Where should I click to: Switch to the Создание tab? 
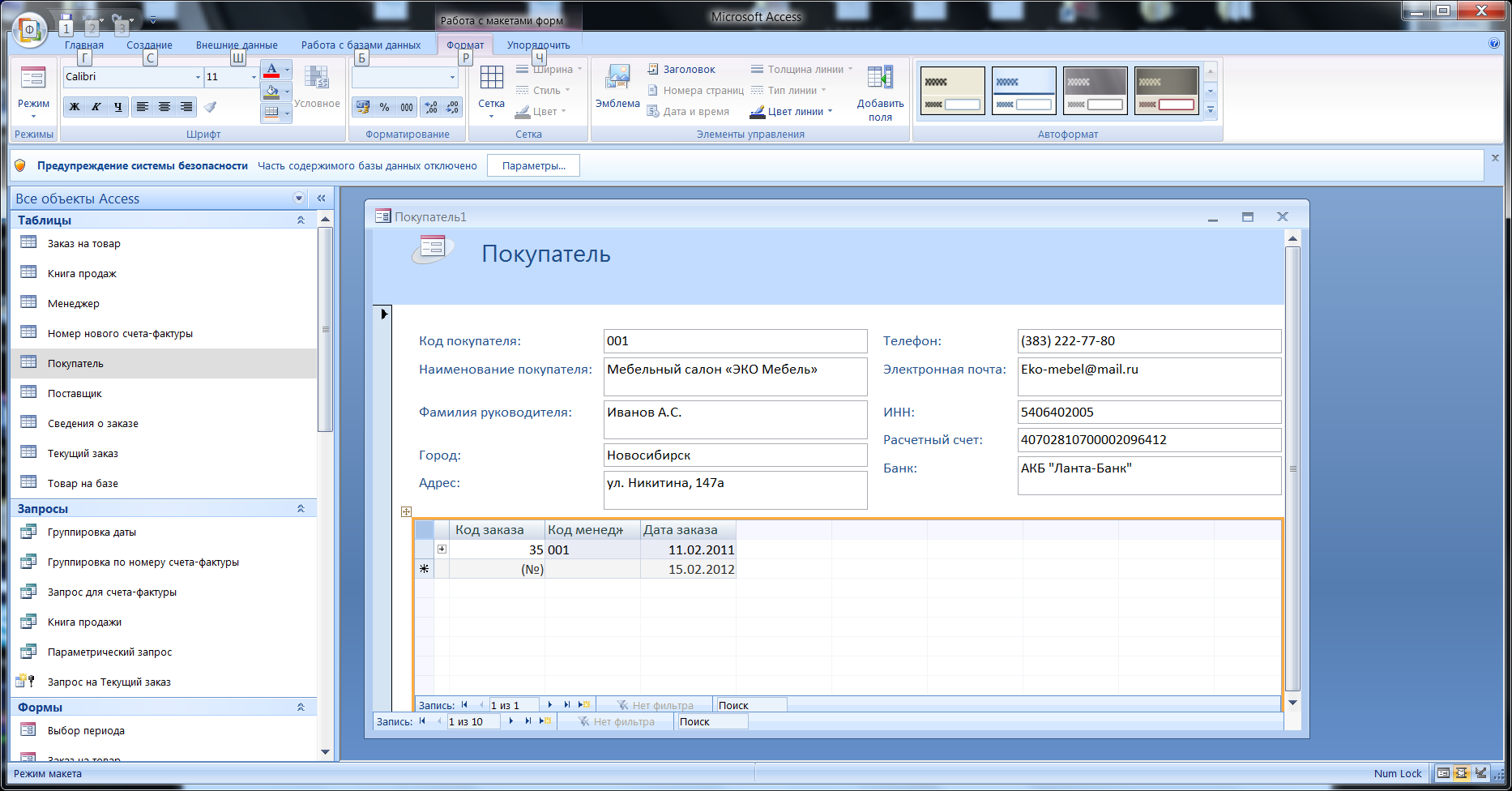(x=149, y=45)
